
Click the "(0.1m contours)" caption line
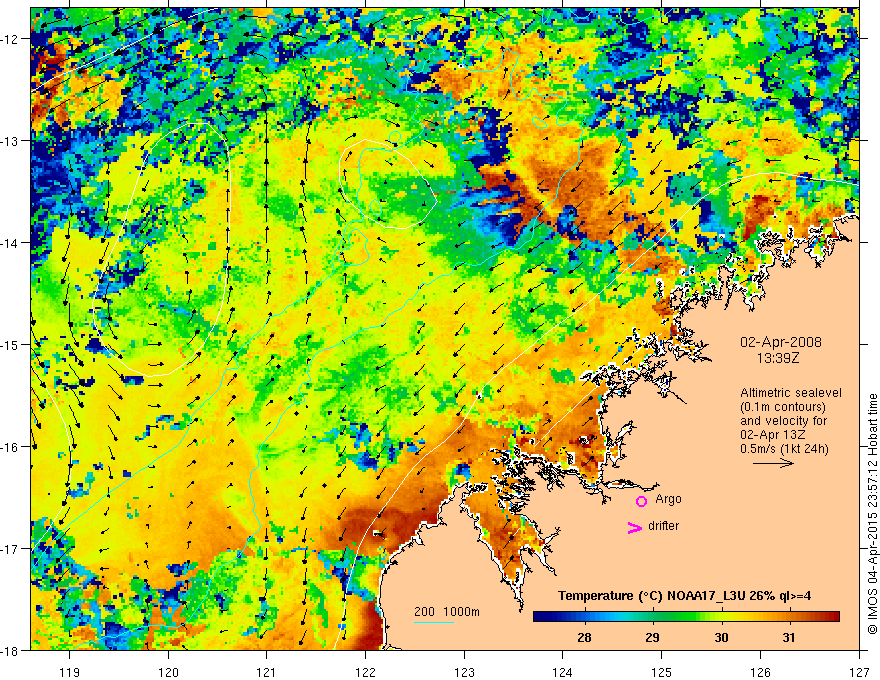pos(783,407)
